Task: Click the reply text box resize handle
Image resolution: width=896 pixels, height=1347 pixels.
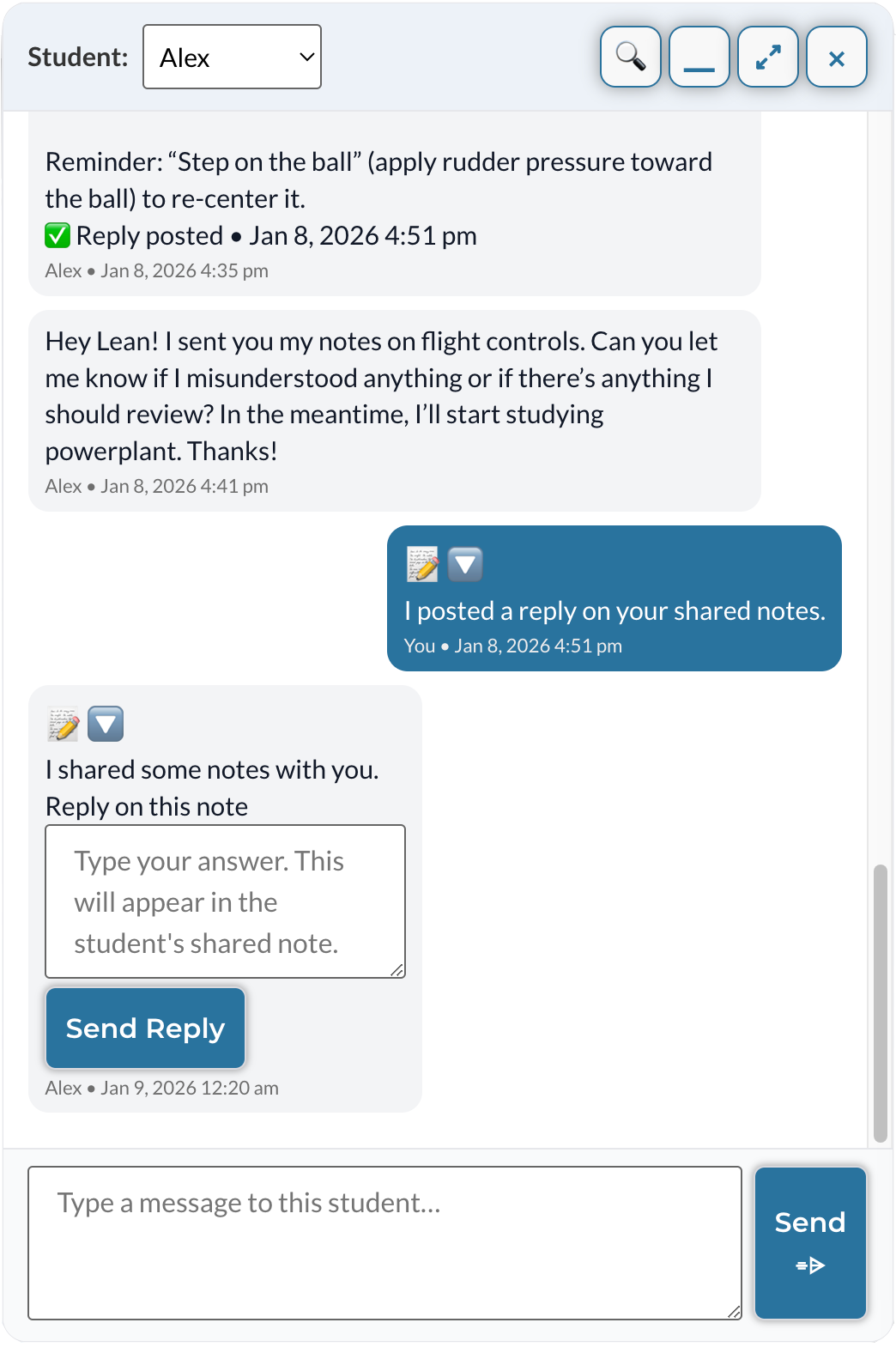Action: (x=397, y=970)
